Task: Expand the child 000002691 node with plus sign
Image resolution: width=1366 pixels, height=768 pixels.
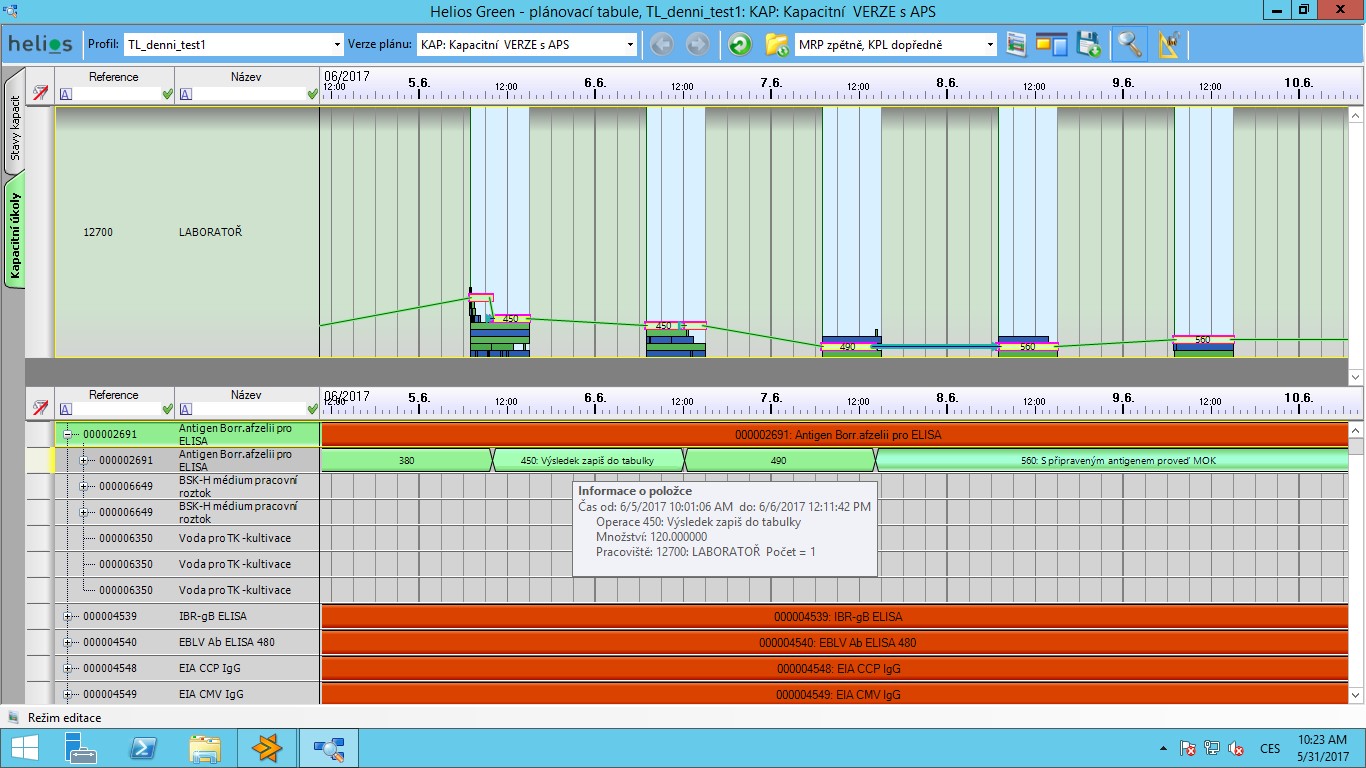Action: (84, 461)
